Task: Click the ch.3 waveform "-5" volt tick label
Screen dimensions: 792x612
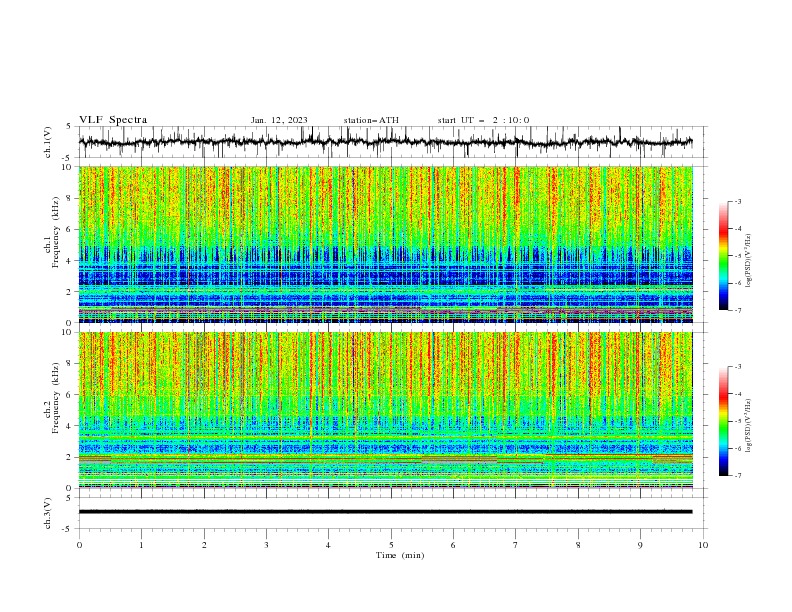Action: pos(68,529)
